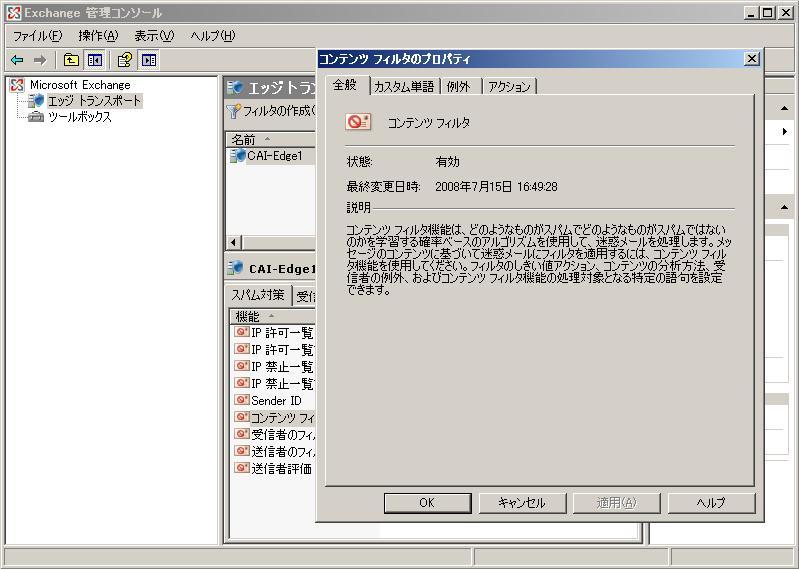
Task: Click the 送信者評価 feature icon
Action: pos(242,468)
